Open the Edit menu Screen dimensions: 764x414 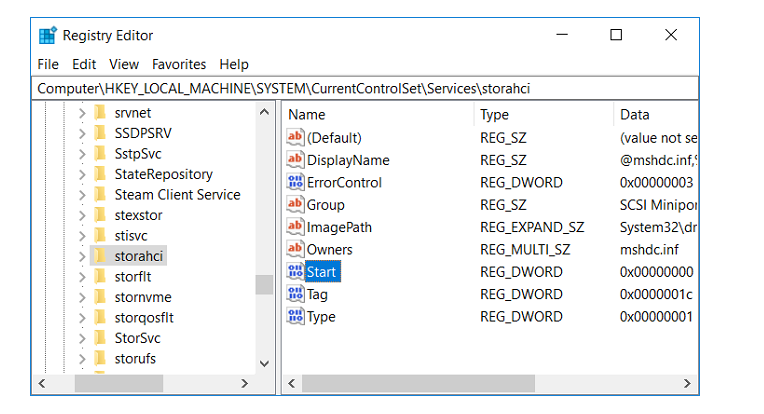(84, 64)
